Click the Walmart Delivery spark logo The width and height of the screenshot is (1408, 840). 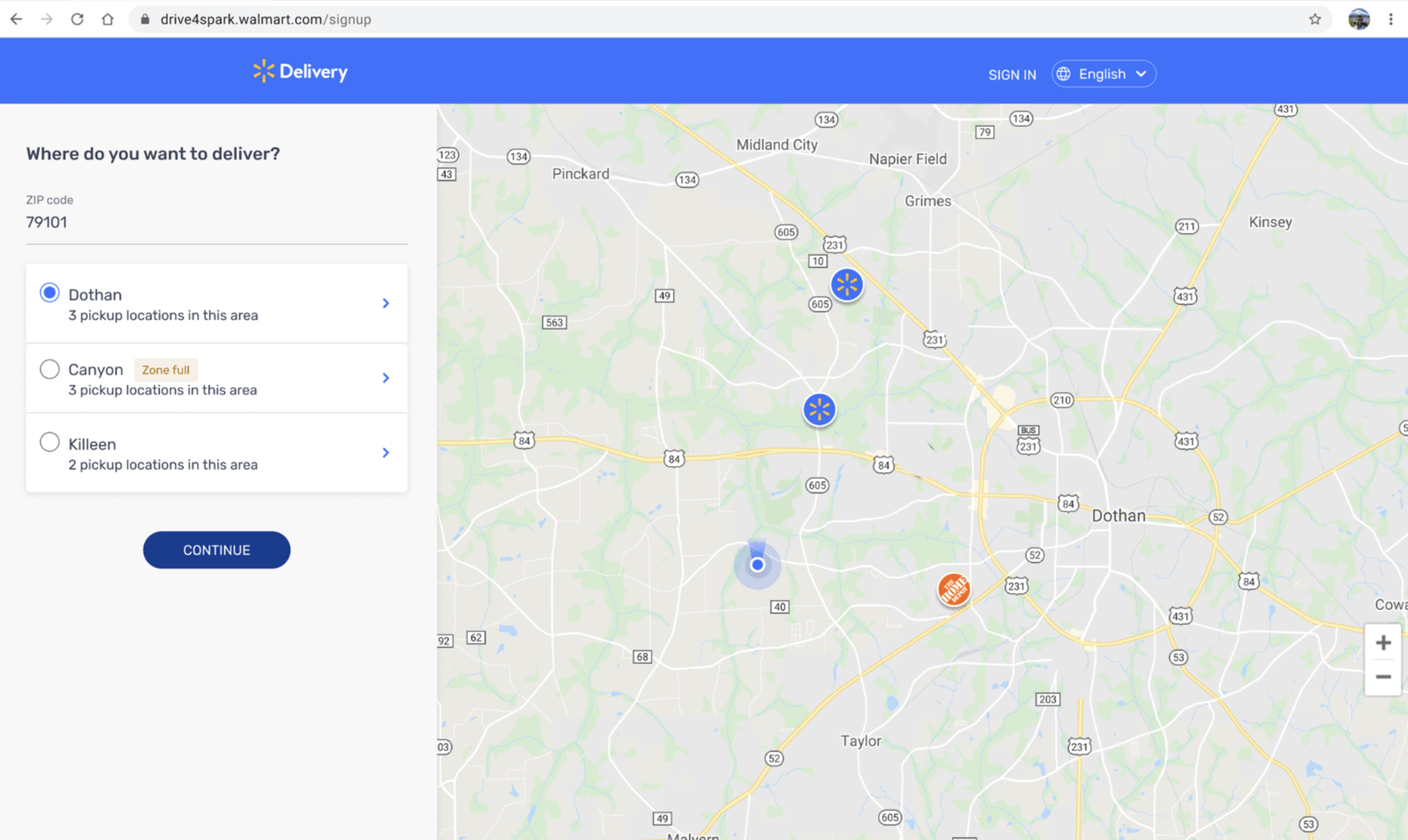[263, 71]
